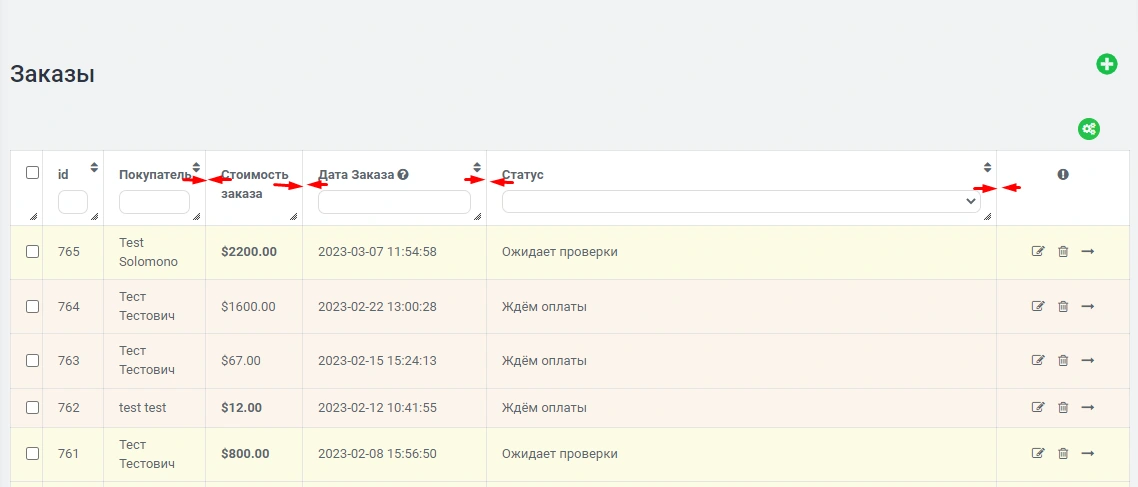Delete order 764 with trash icon
The width and height of the screenshot is (1138, 487).
(x=1063, y=306)
